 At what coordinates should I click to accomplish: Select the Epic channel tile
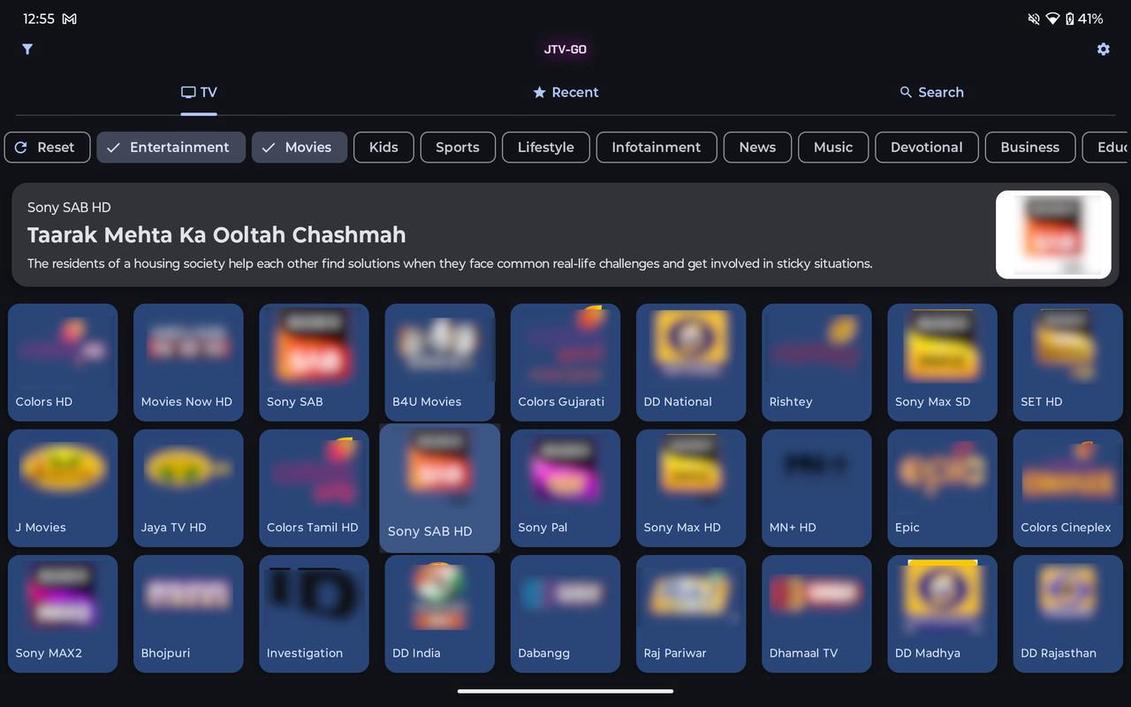(942, 488)
